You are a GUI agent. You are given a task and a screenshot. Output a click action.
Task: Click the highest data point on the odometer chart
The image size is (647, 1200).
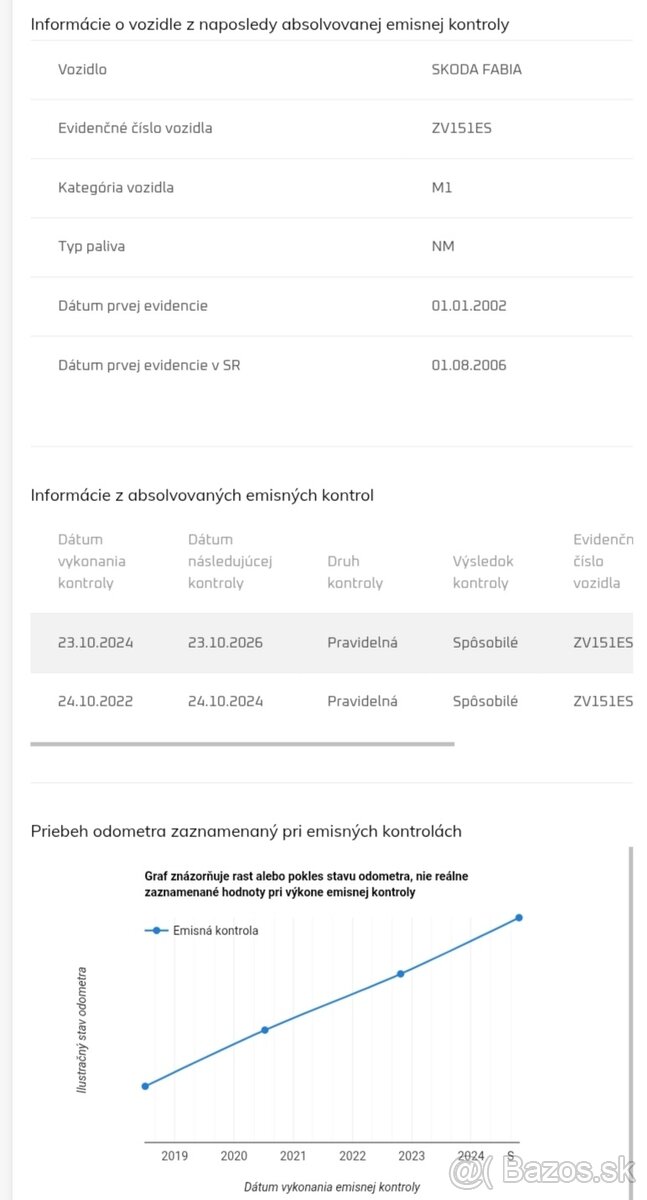point(519,917)
